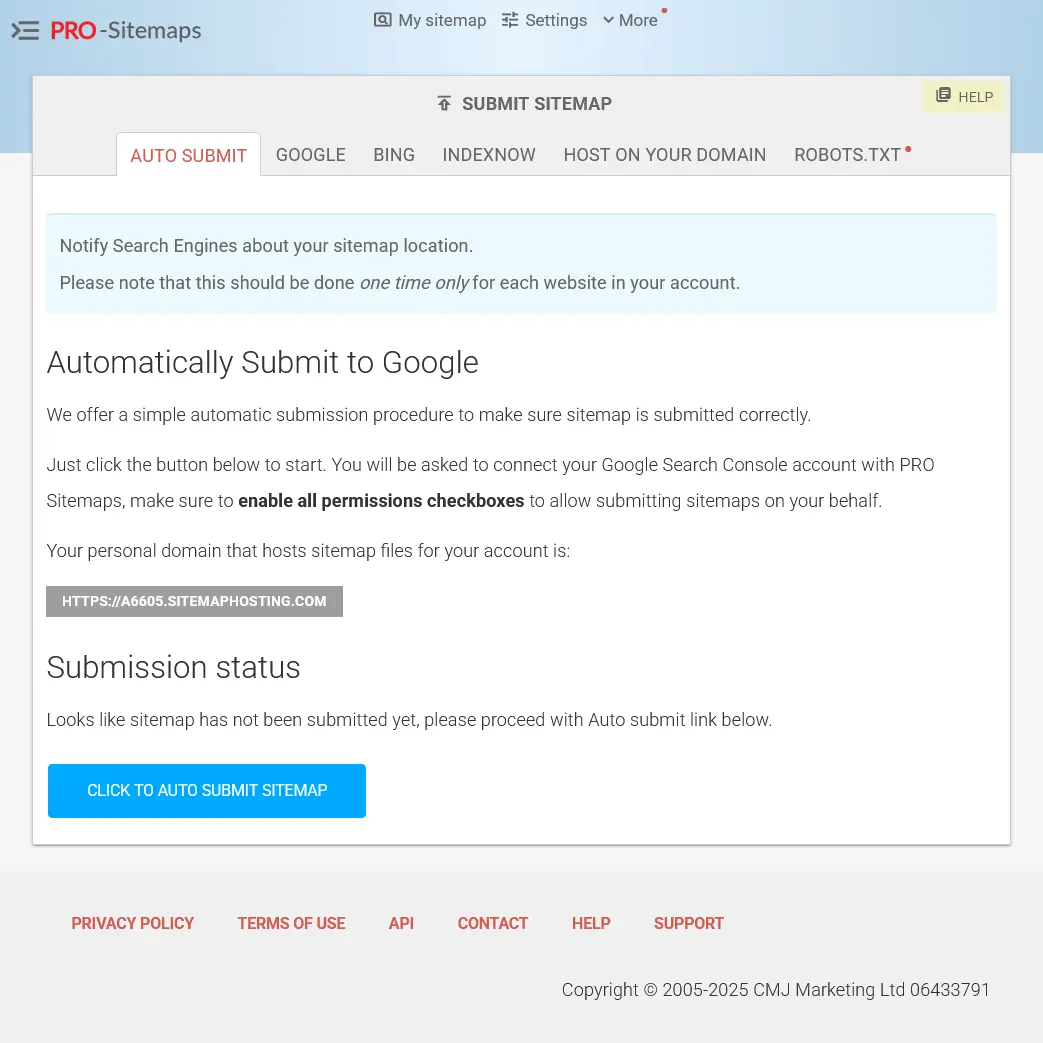Viewport: 1043px width, 1043px height.
Task: Click the PRO-Sitemaps logo
Action: [x=126, y=31]
